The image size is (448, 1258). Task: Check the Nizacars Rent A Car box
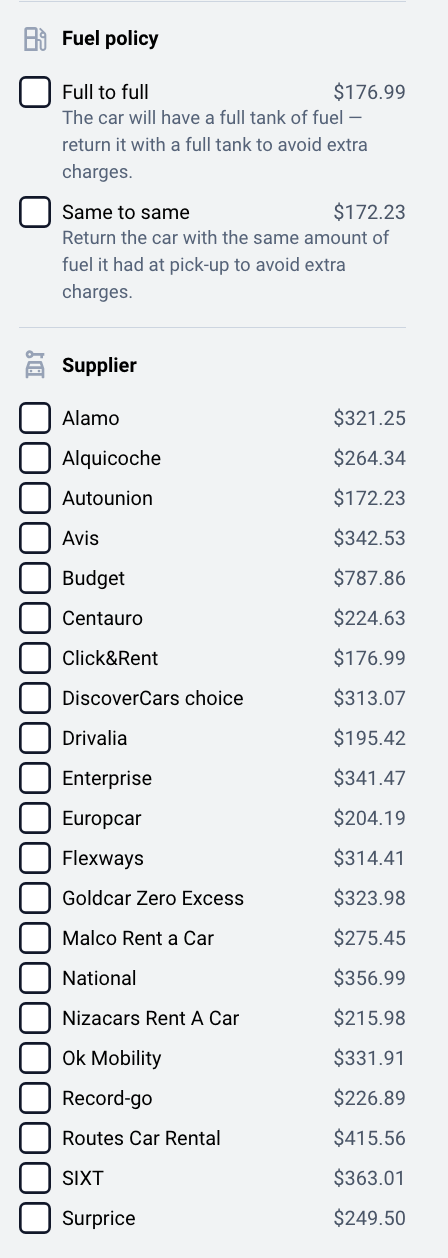tap(35, 1018)
